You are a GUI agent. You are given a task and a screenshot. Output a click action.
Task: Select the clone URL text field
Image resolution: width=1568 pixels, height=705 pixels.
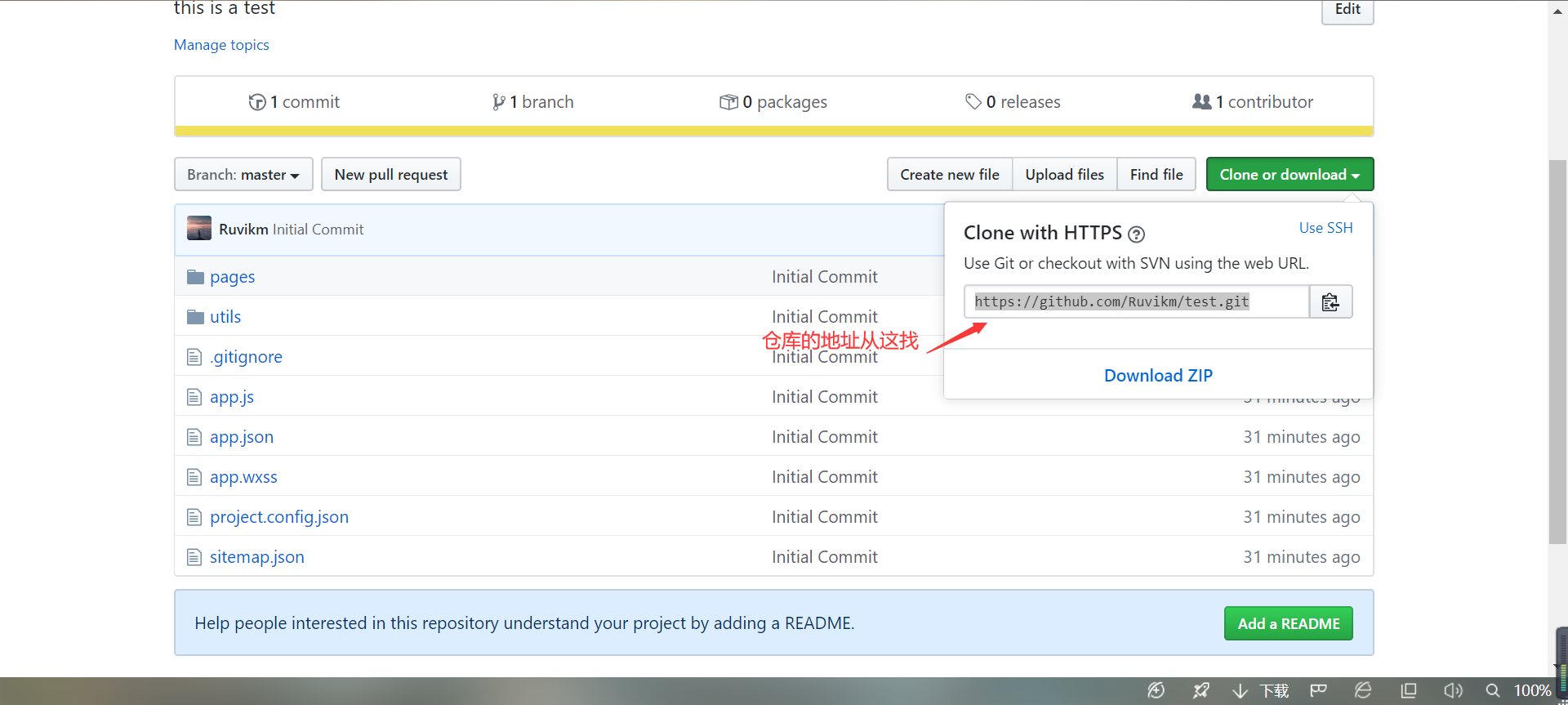coord(1137,301)
